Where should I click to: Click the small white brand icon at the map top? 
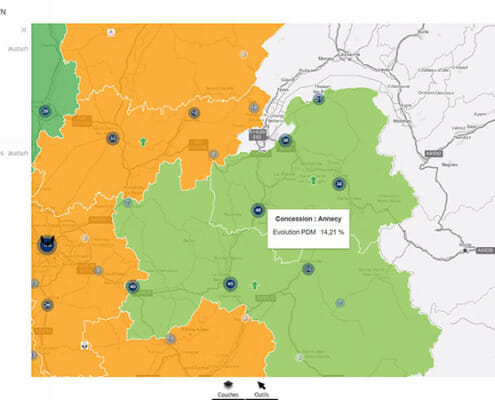[x=111, y=32]
